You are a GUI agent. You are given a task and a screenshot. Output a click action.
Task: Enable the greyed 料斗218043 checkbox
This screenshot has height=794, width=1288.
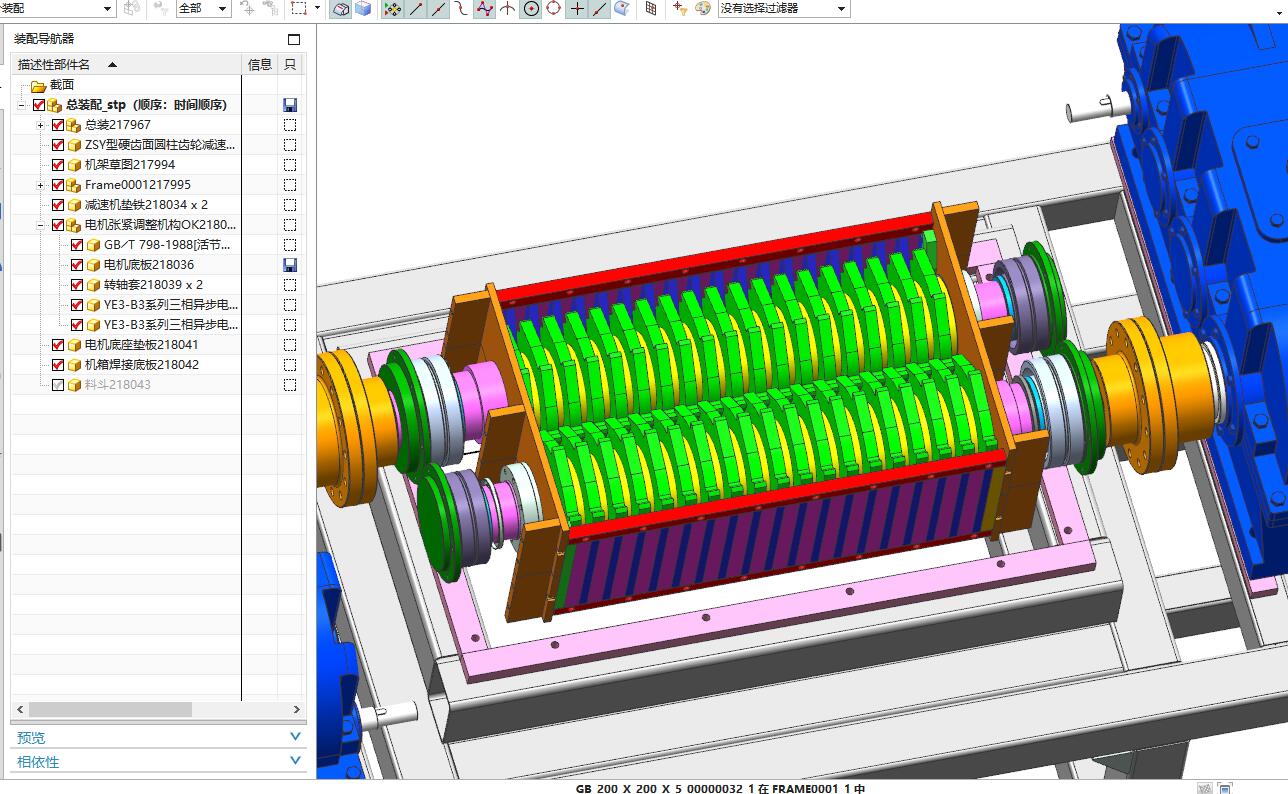pyautogui.click(x=58, y=385)
